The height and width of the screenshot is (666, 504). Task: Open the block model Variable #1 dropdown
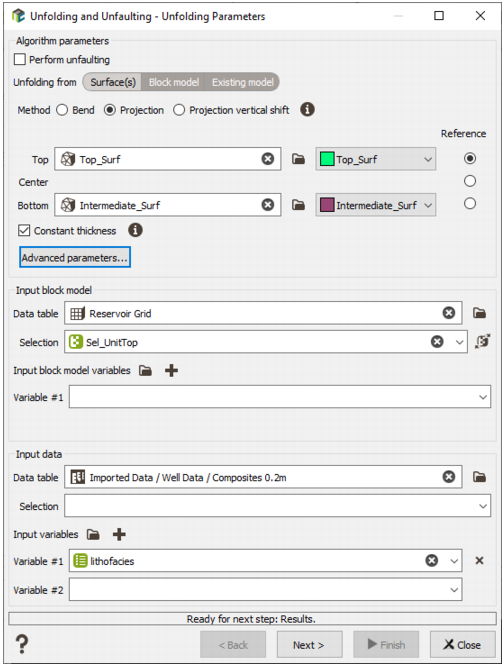280,397
